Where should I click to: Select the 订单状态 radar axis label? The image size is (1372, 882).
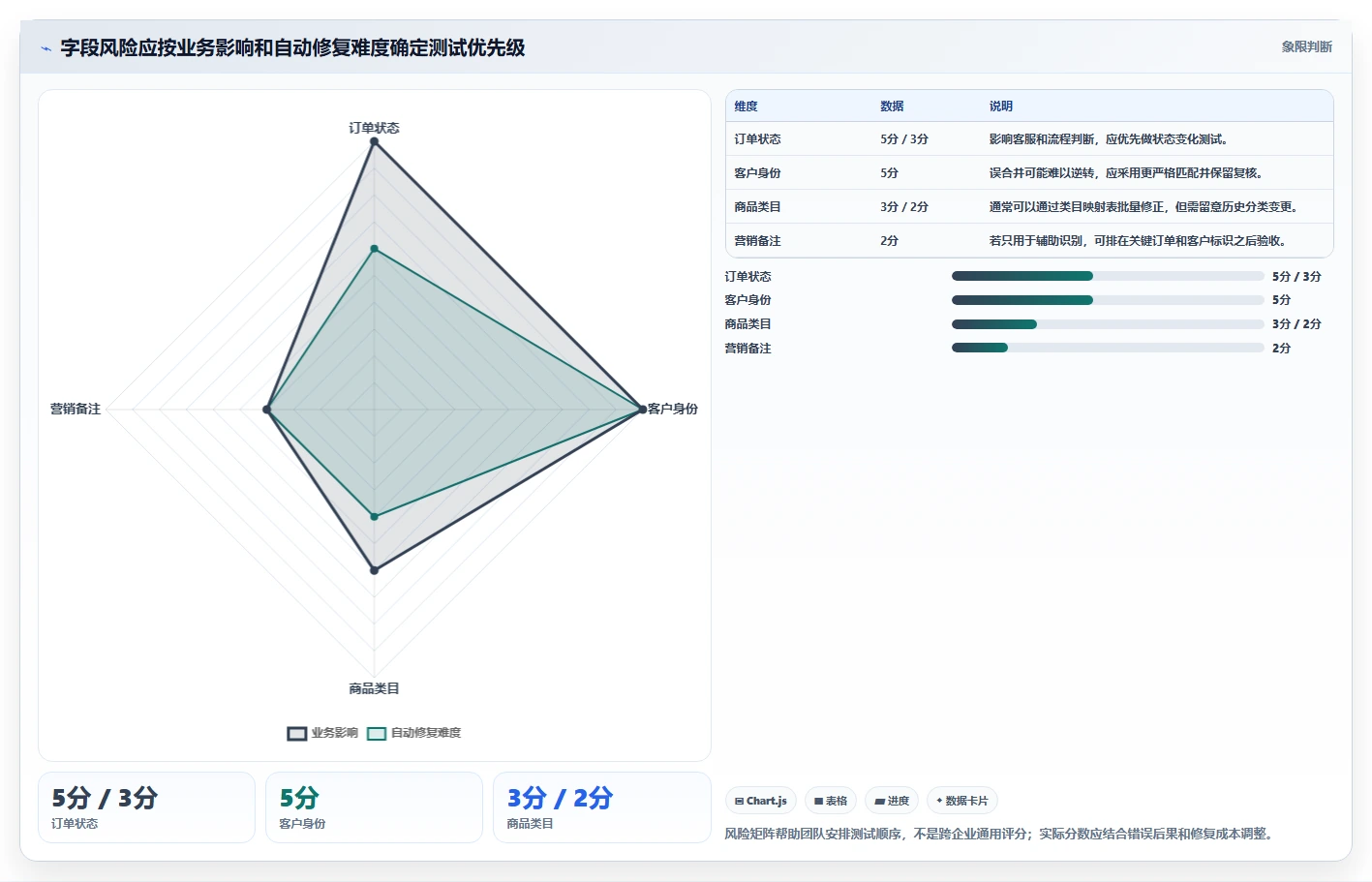pyautogui.click(x=374, y=128)
